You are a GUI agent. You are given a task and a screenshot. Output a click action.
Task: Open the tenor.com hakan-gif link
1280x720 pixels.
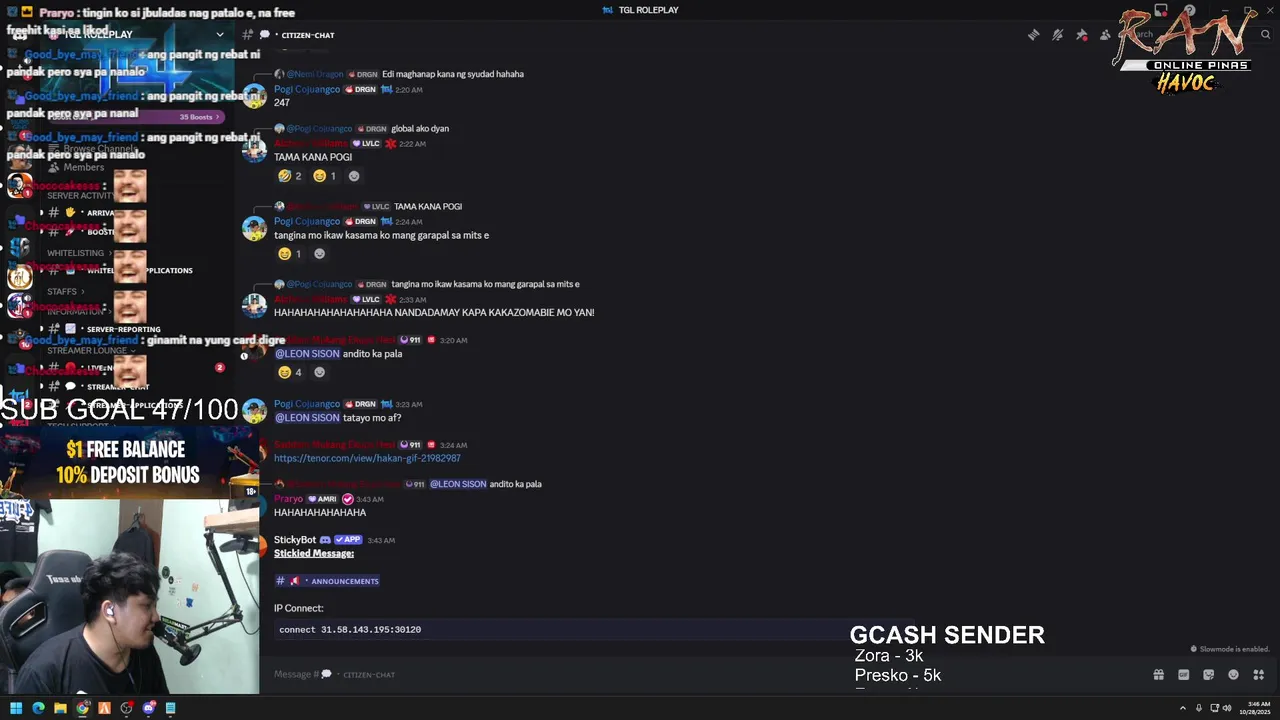(x=367, y=458)
